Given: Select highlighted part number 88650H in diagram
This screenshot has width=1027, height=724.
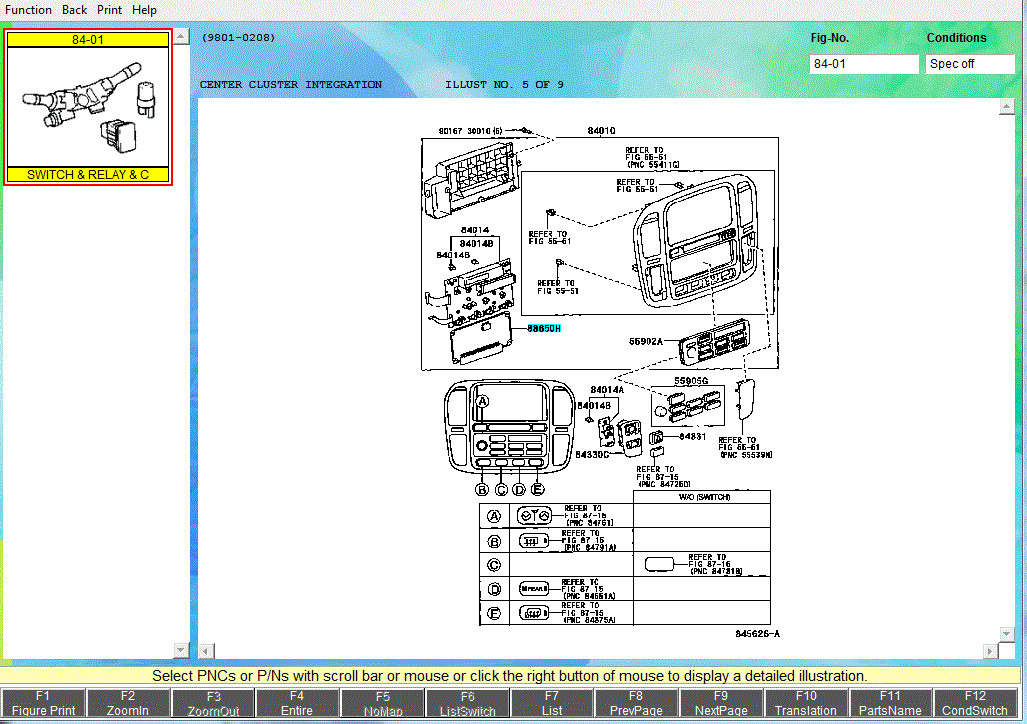Looking at the screenshot, I should tap(544, 328).
